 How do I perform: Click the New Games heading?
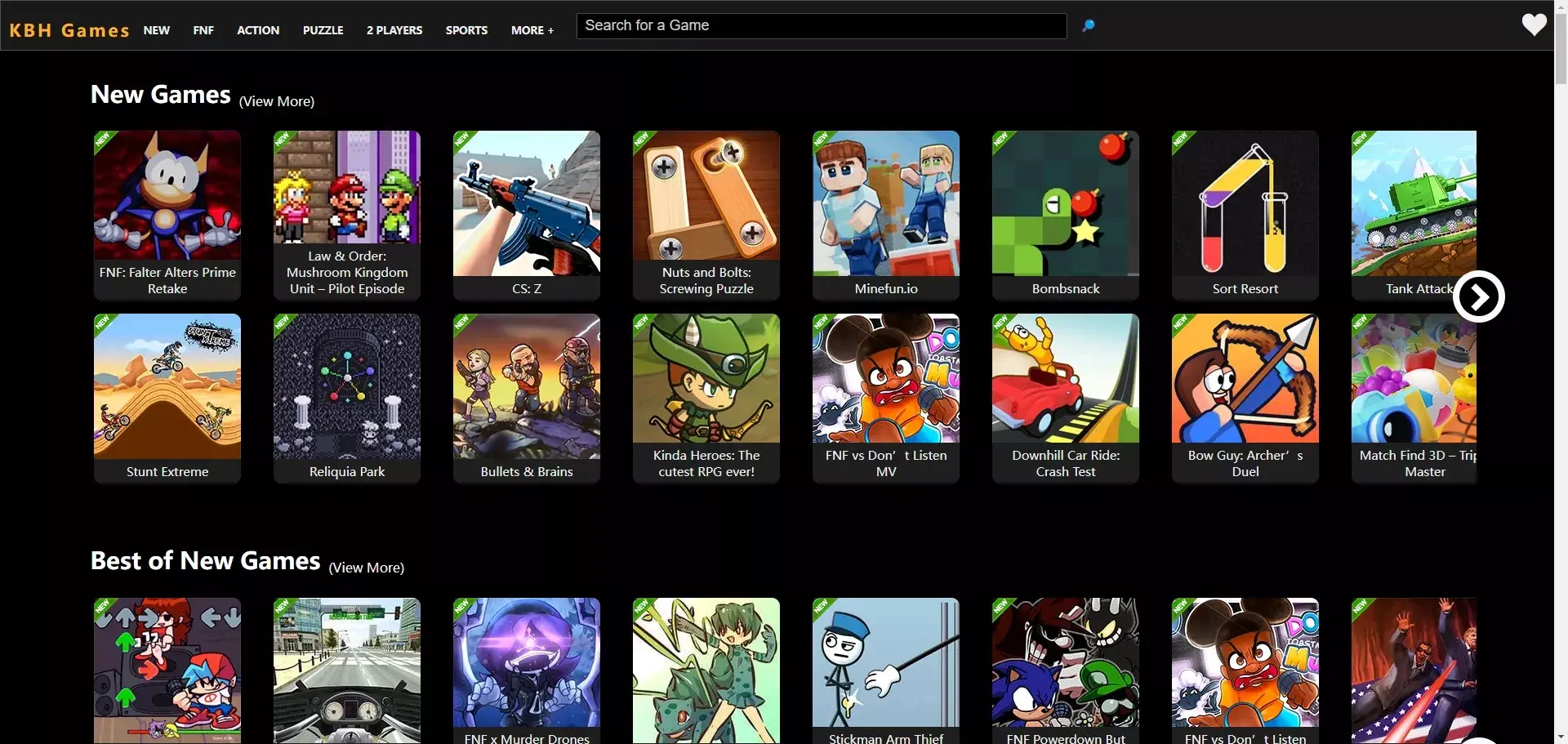click(161, 95)
